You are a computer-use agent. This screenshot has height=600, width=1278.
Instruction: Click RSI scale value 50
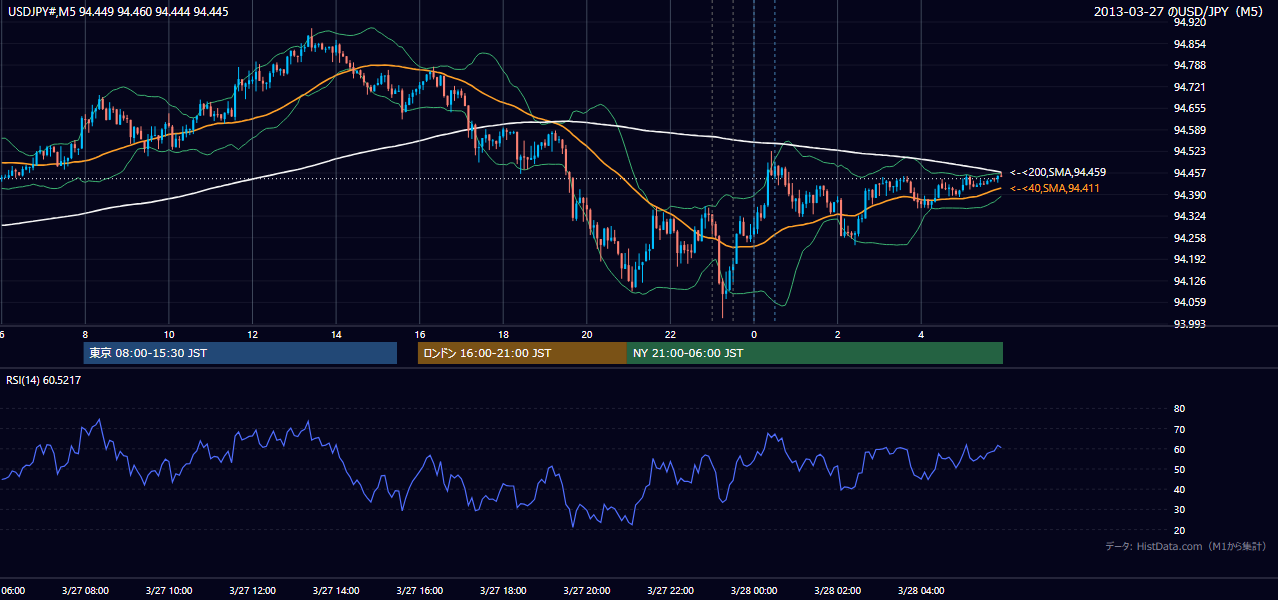[x=1179, y=469]
